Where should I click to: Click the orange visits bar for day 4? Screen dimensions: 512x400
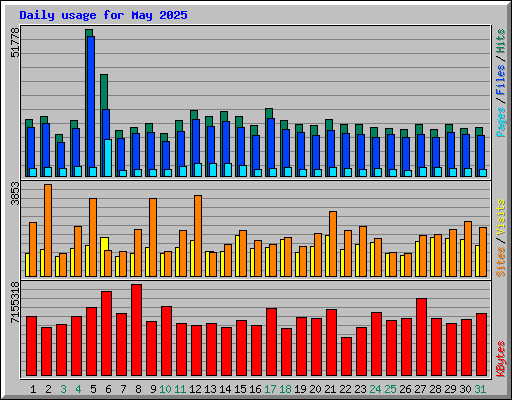[78, 251]
